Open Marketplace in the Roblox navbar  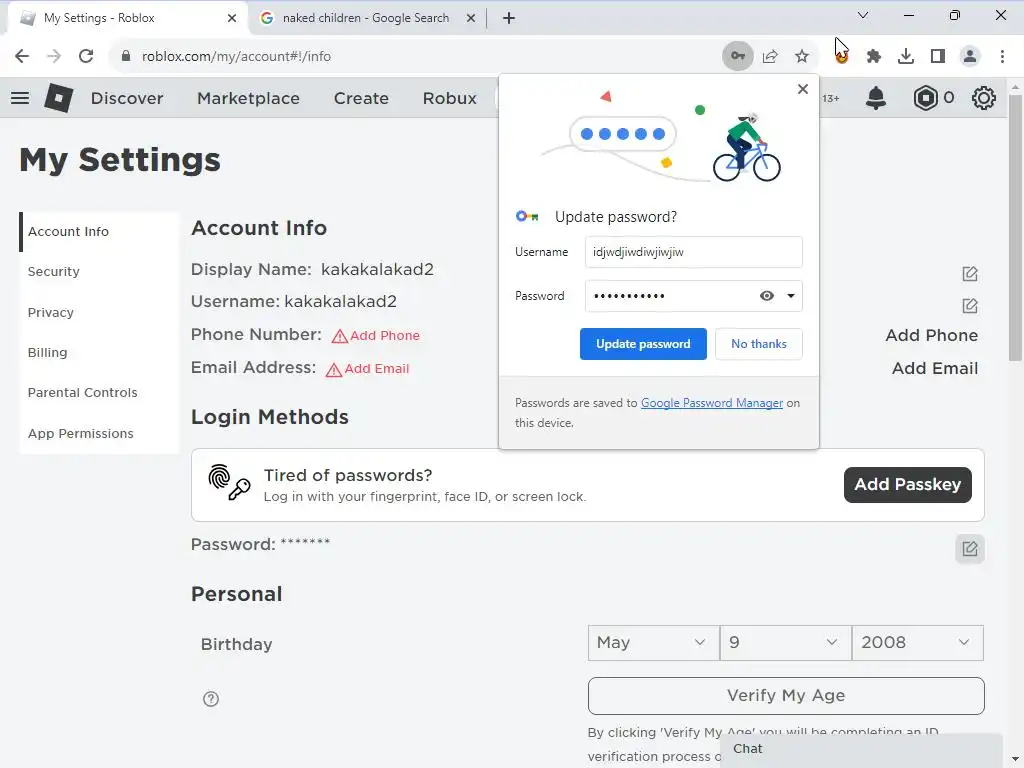tap(248, 98)
